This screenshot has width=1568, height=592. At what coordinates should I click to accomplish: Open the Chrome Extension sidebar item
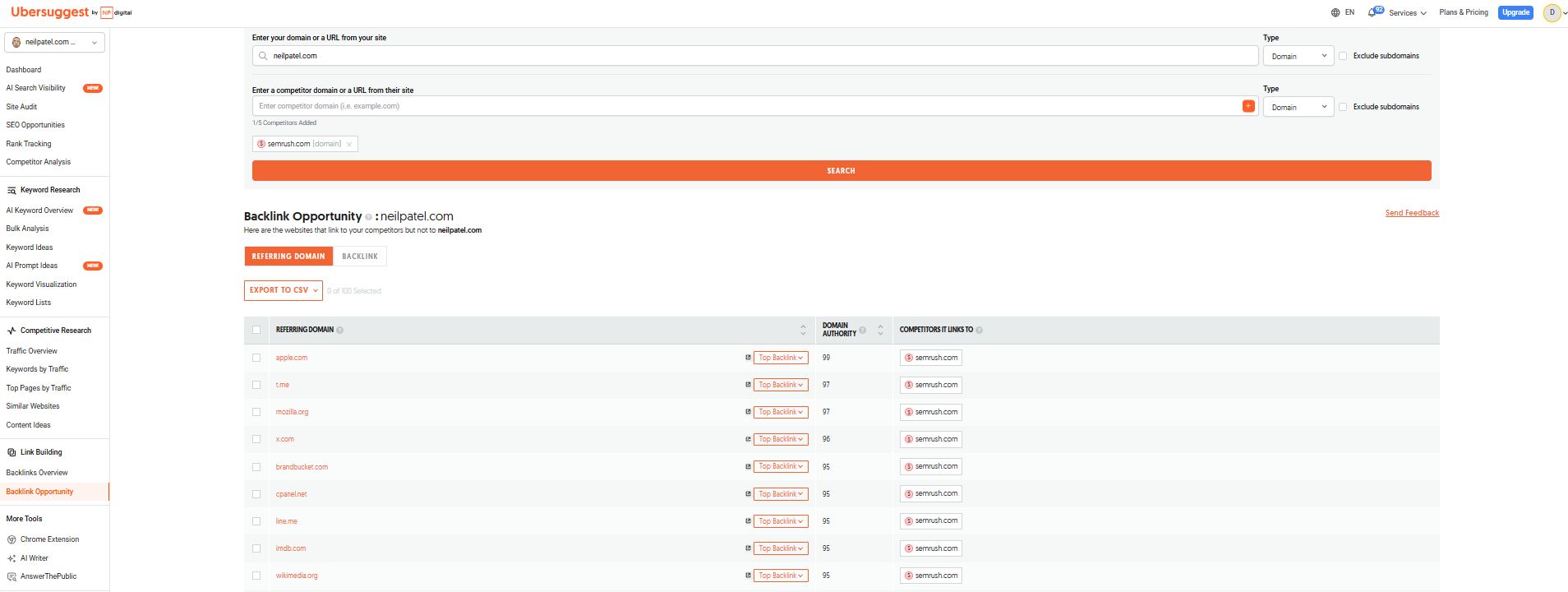50,539
